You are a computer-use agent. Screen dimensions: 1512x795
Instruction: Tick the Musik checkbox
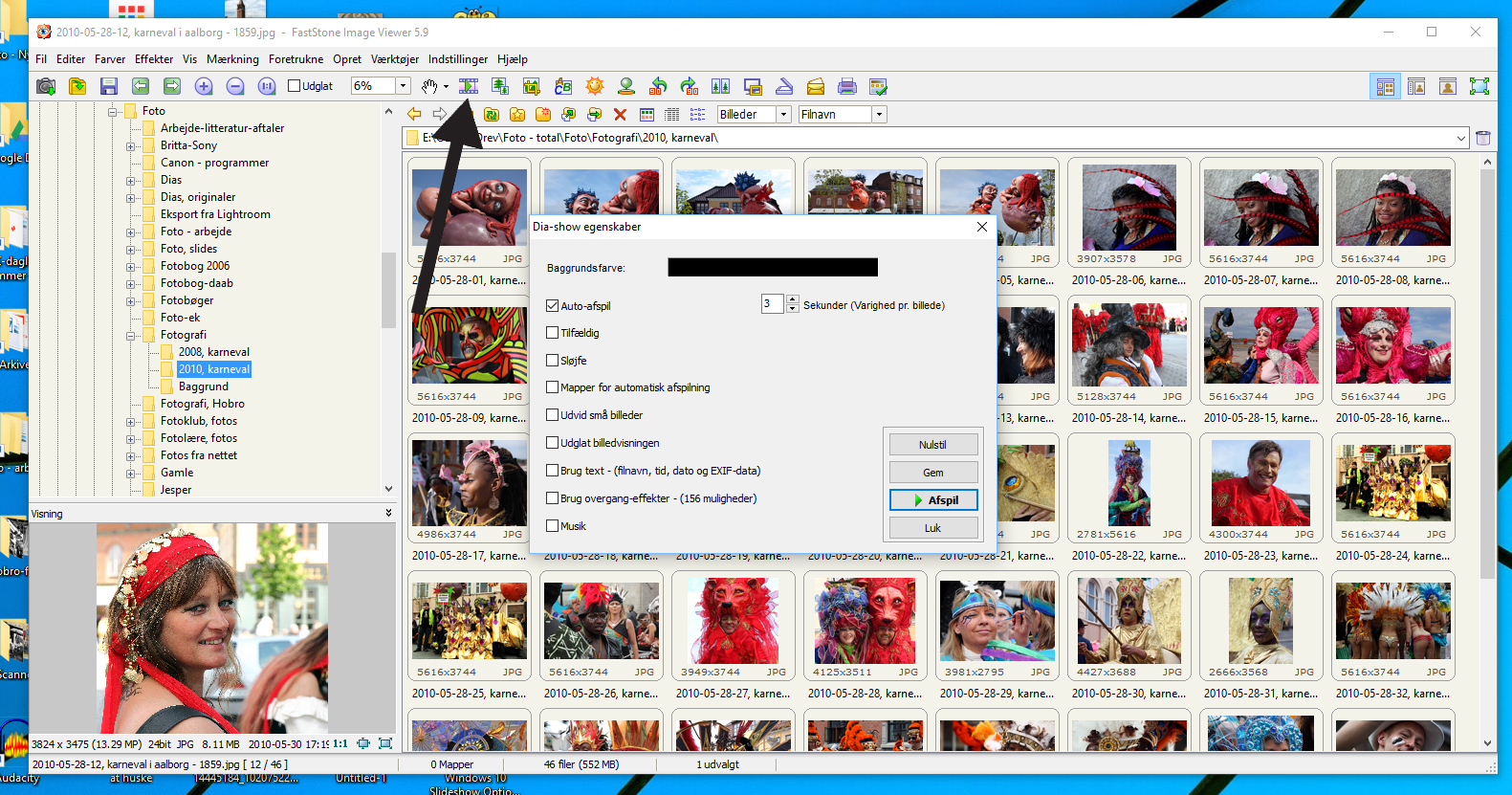point(552,526)
